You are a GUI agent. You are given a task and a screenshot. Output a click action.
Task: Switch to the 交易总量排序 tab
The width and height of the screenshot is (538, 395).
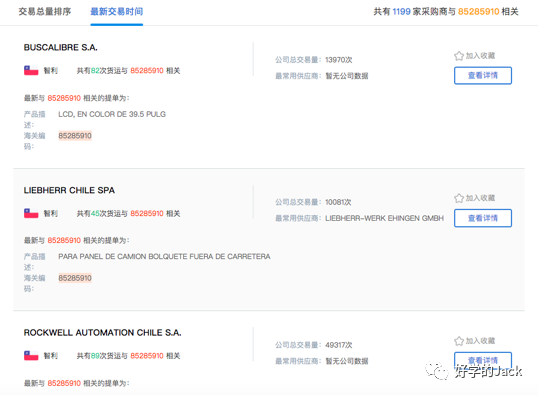tap(45, 12)
